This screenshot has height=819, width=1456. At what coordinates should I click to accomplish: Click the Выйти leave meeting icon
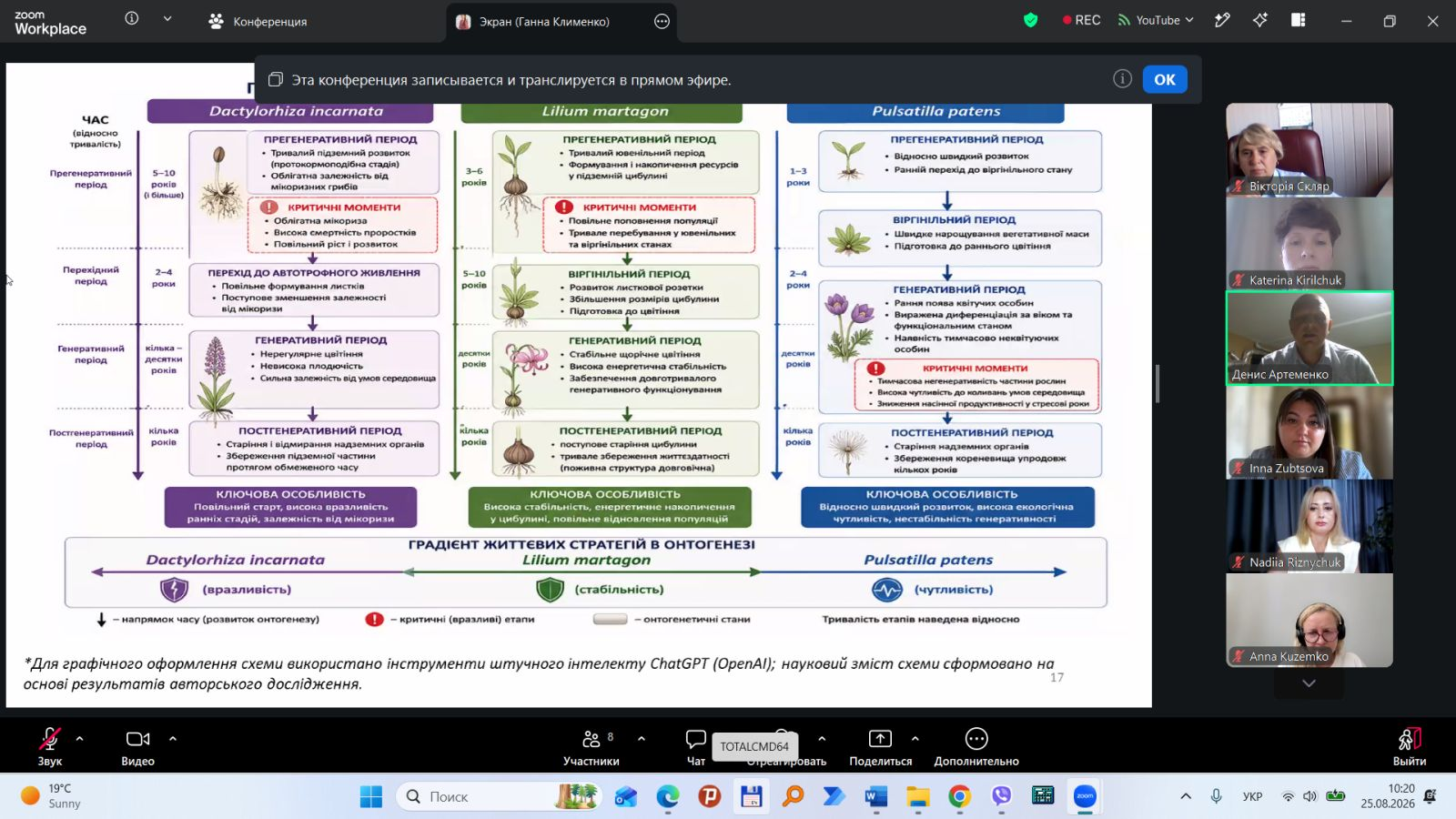coord(1410,738)
